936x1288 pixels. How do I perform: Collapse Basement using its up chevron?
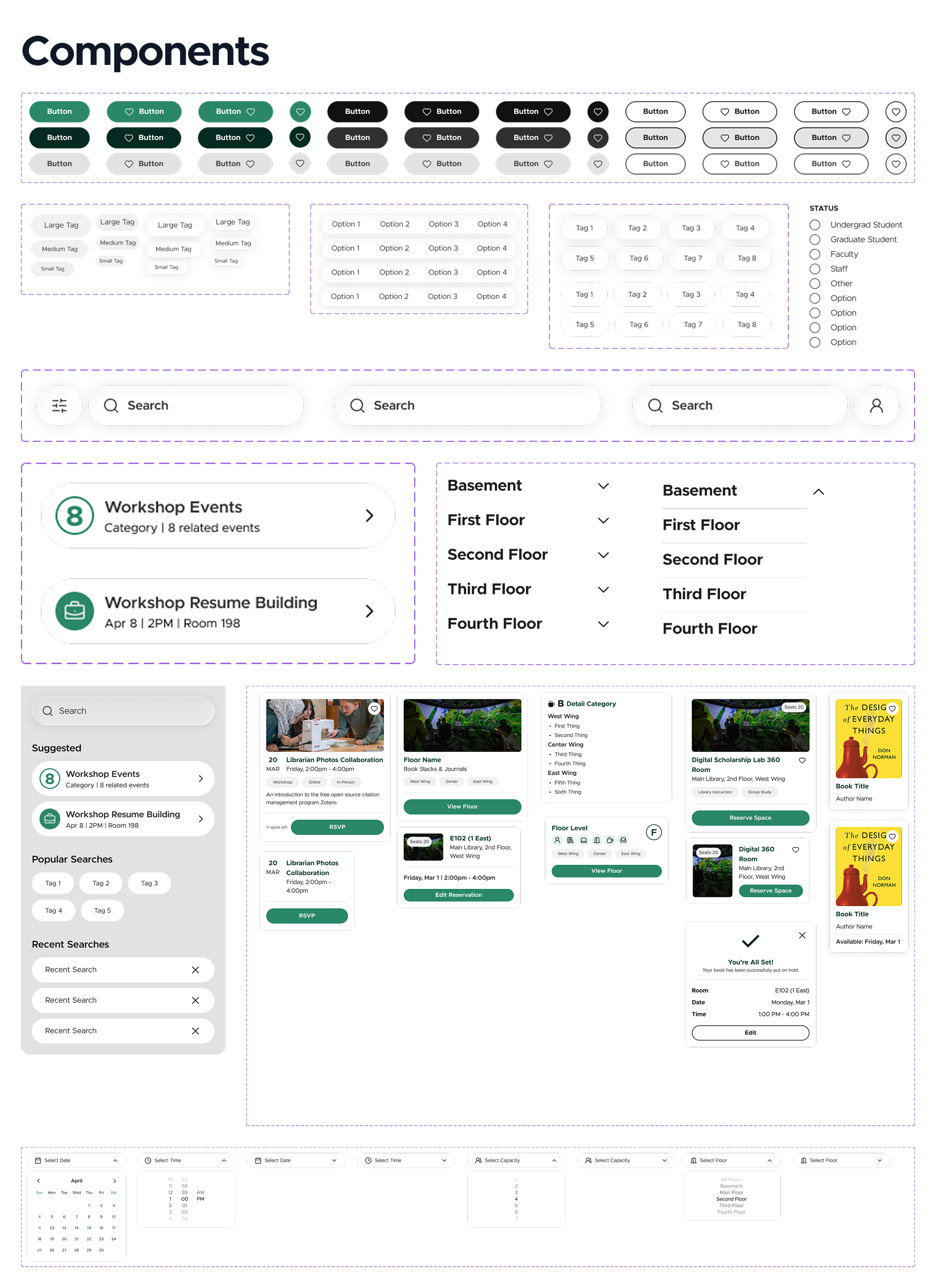tap(818, 492)
